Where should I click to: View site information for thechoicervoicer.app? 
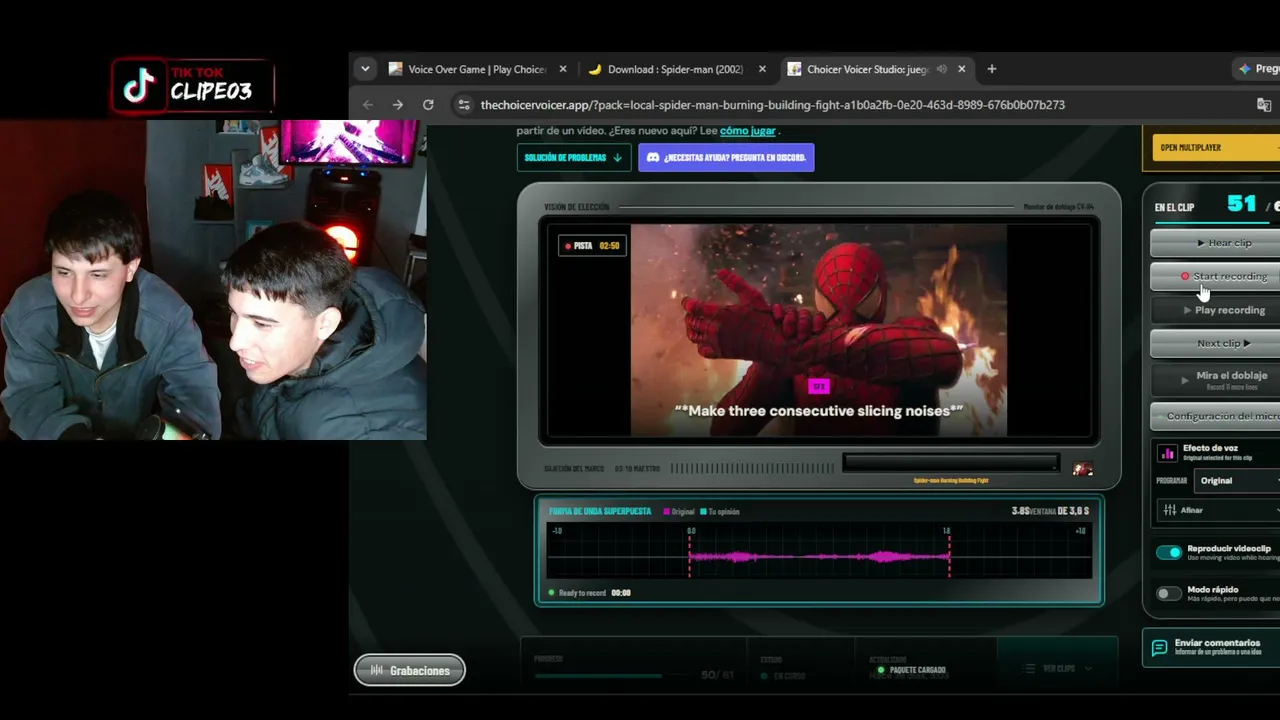click(x=462, y=105)
